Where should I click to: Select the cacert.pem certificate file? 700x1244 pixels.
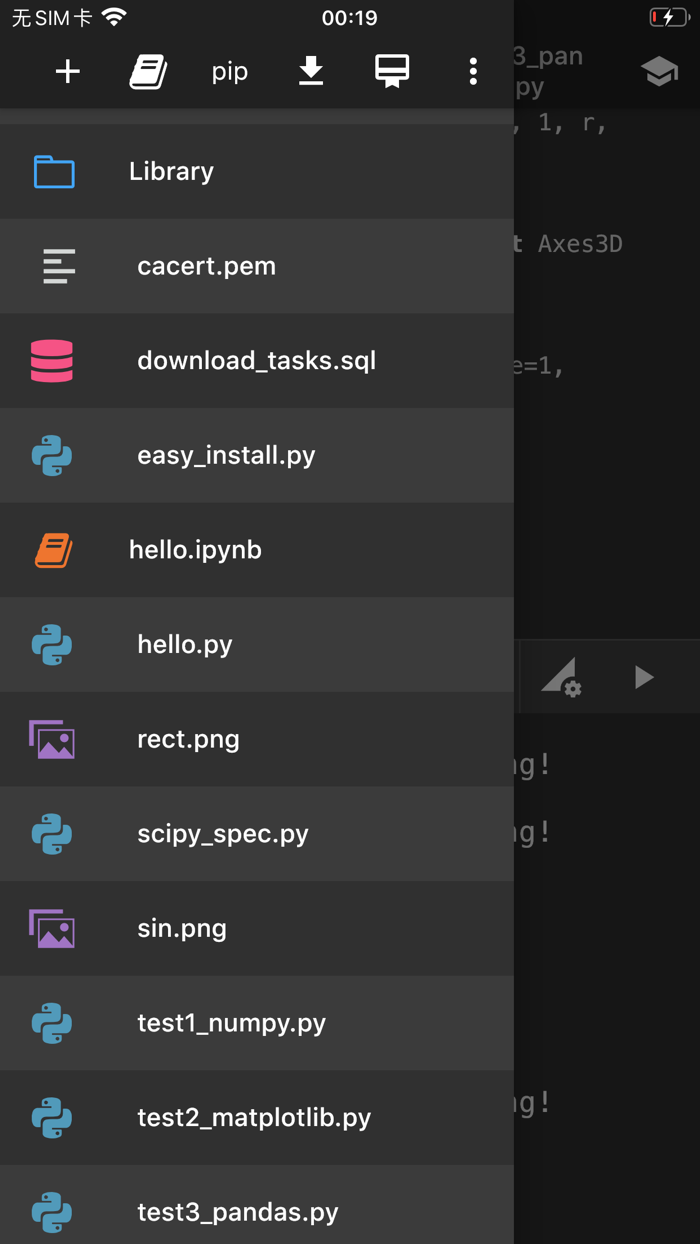click(206, 266)
